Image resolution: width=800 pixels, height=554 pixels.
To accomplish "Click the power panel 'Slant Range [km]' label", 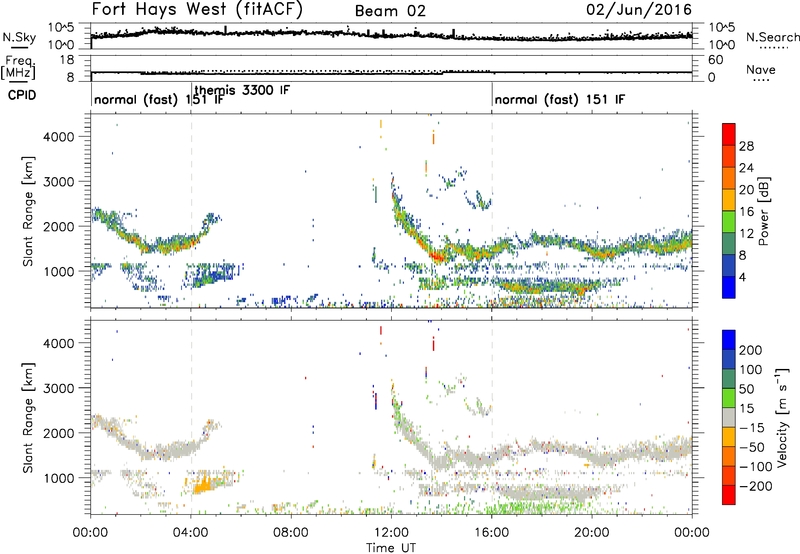I will [28, 211].
